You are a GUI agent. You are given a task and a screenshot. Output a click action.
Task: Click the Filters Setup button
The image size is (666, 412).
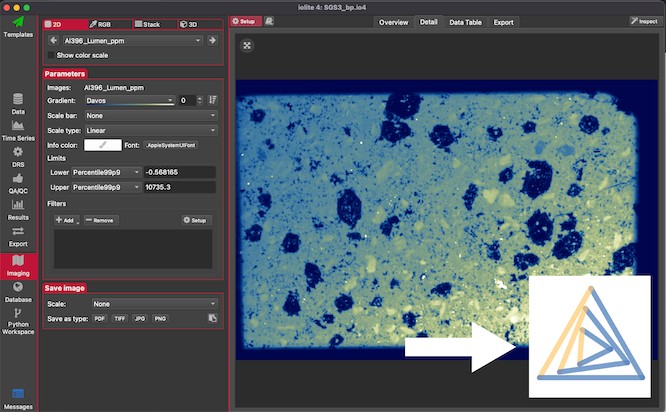(x=196, y=220)
